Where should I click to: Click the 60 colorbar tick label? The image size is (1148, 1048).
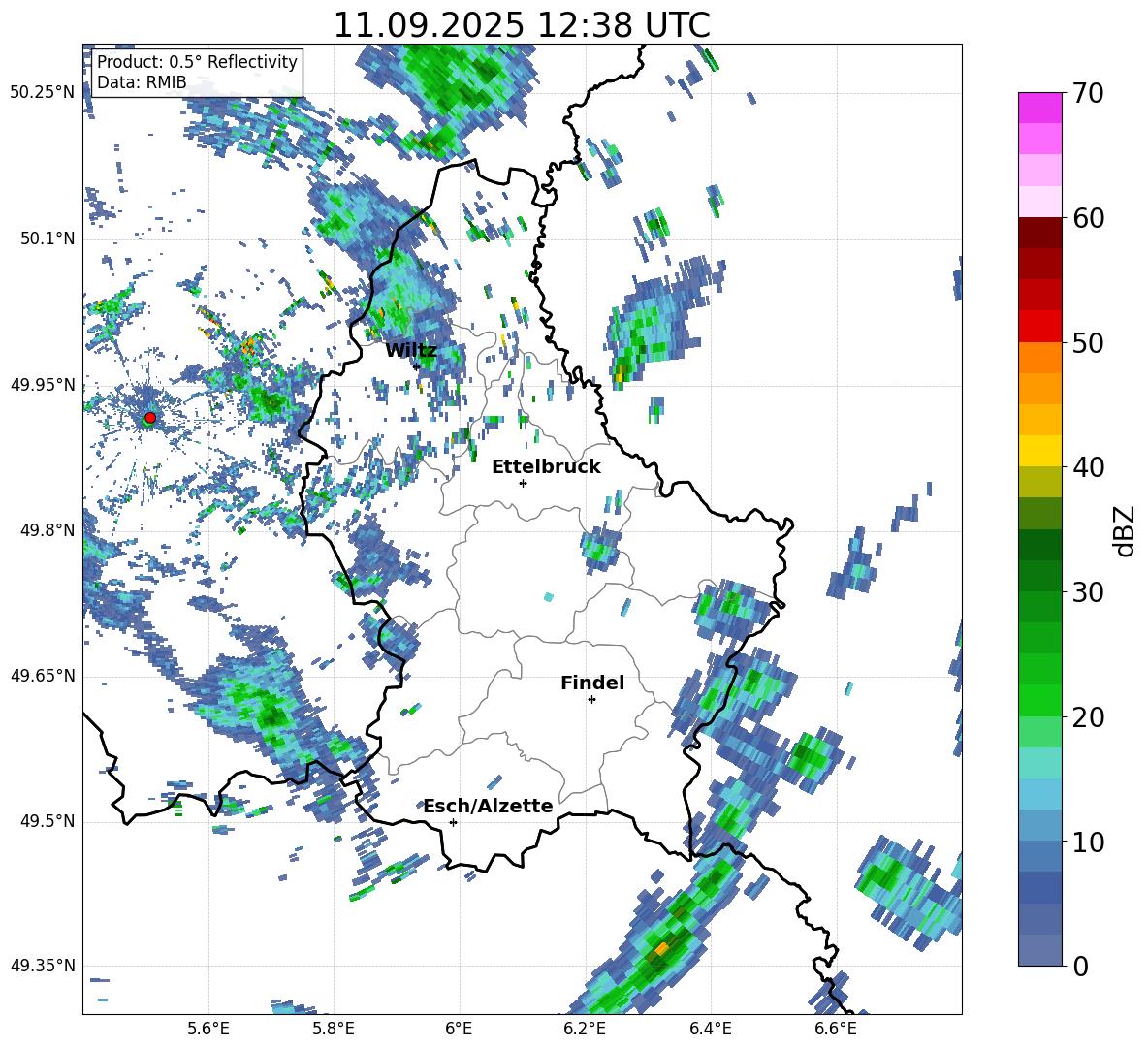tap(1088, 218)
